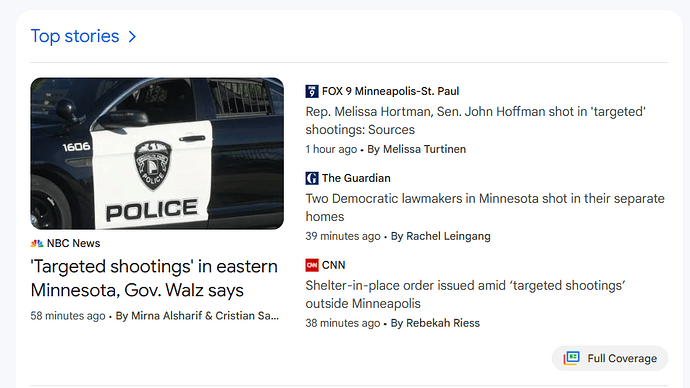Viewport: 690px width, 388px height.
Task: Read Two Democratic lawmakers in Minnesota headline
Action: point(485,207)
